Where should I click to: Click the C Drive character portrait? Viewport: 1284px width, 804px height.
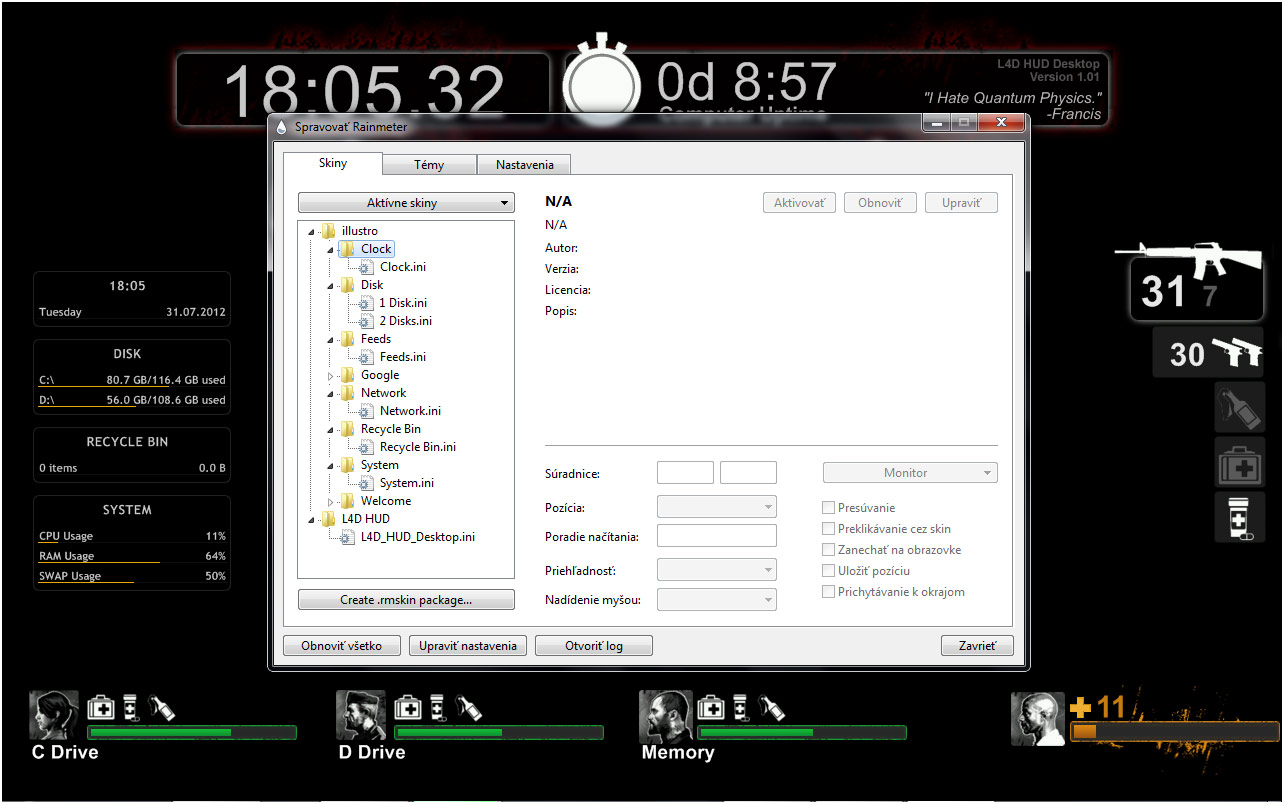click(x=54, y=715)
